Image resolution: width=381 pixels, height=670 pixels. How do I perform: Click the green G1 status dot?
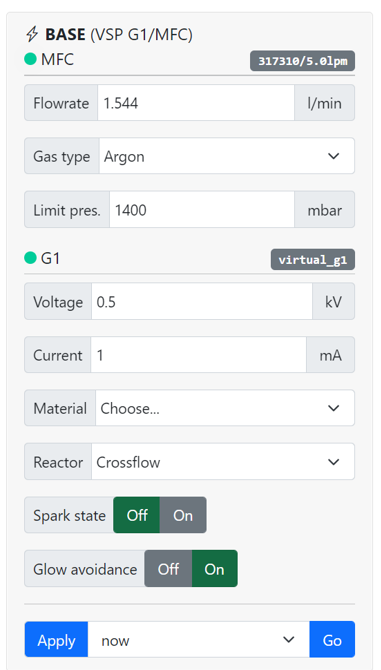click(x=30, y=258)
